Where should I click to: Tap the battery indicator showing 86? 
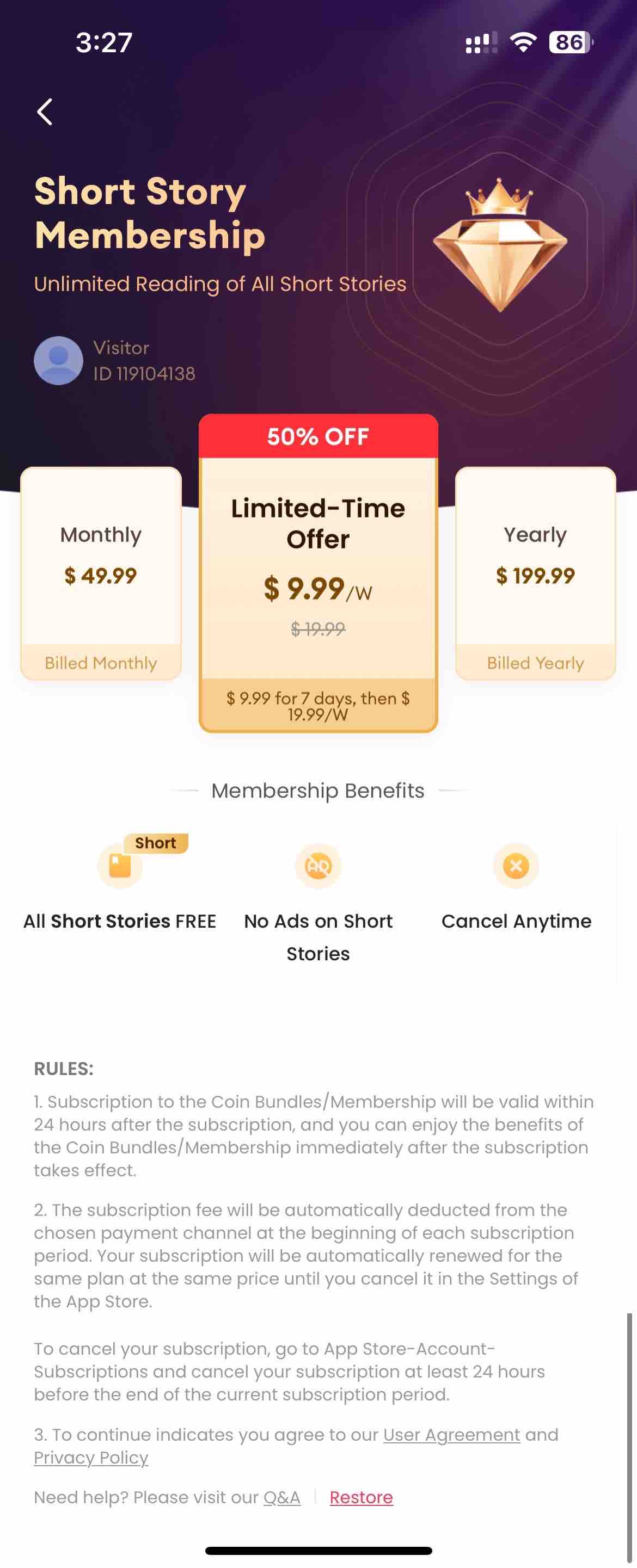[x=571, y=42]
